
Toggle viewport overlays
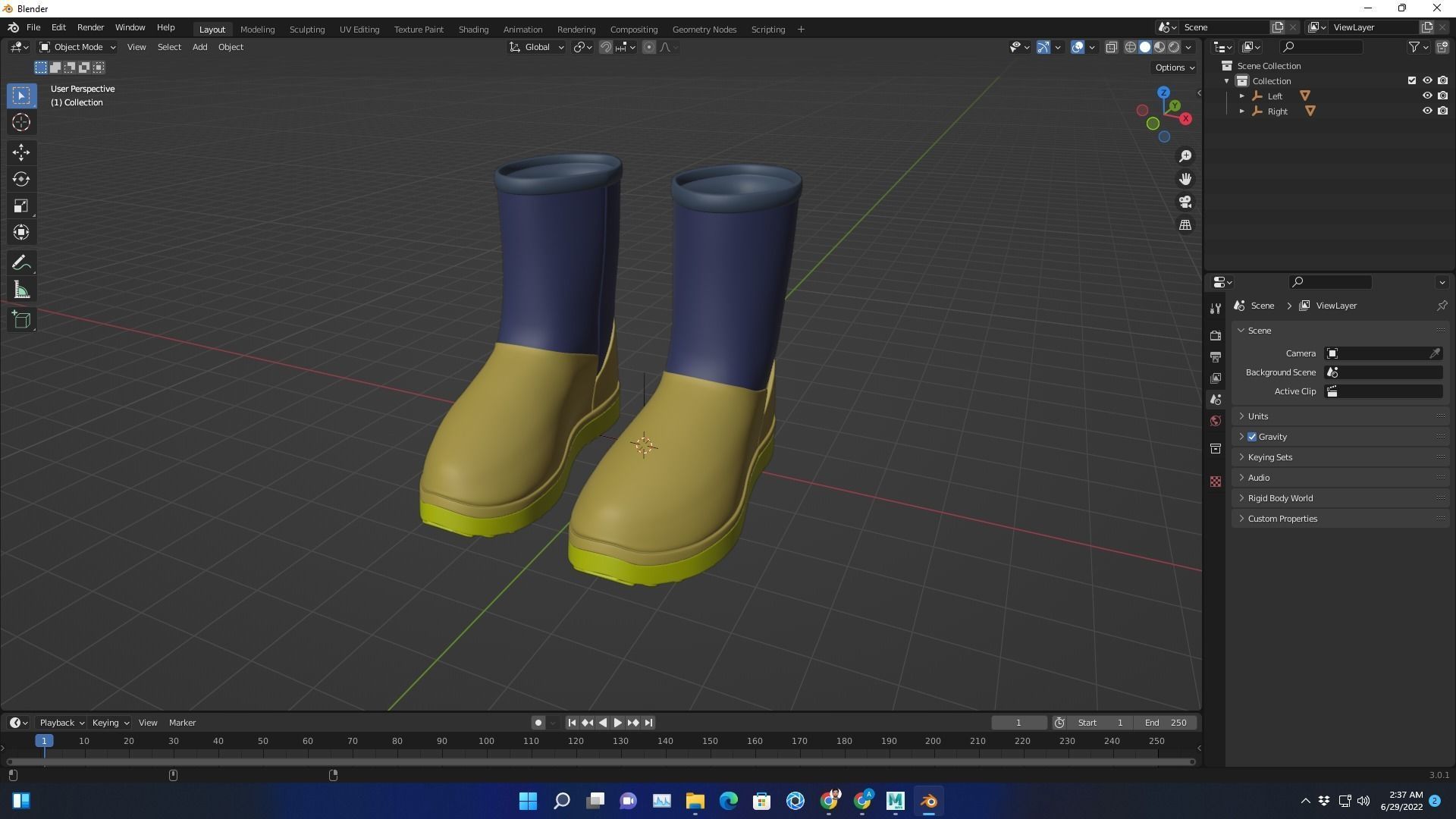[x=1078, y=47]
